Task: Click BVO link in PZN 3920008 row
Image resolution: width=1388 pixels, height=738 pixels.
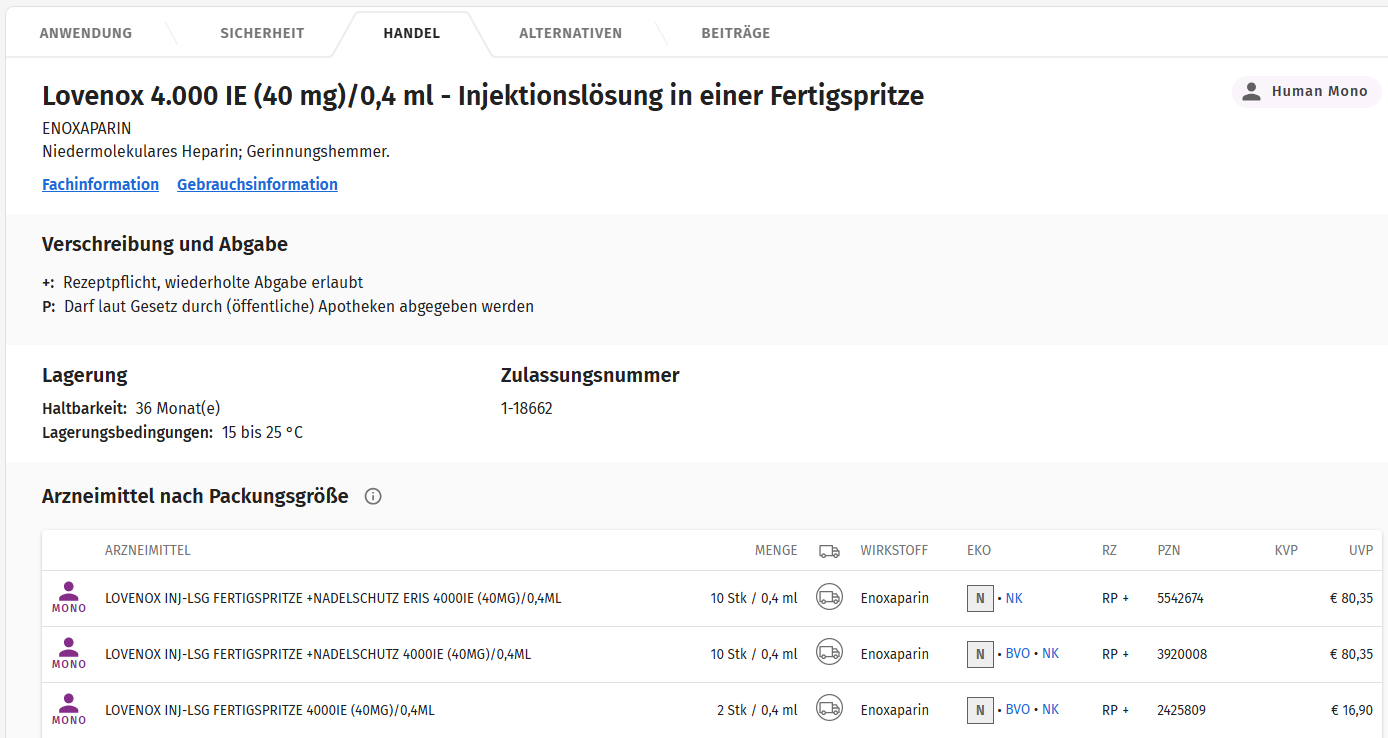Action: (x=1017, y=654)
